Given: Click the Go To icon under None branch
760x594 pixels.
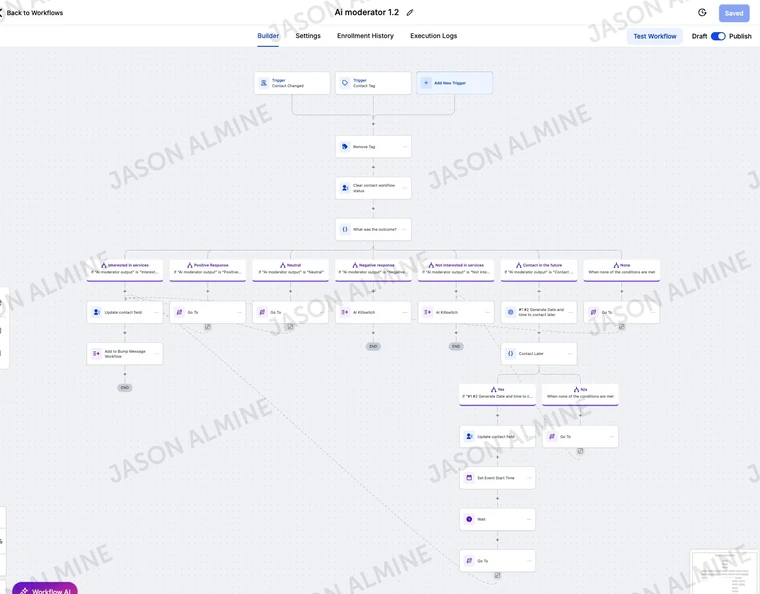Looking at the screenshot, I should 593,312.
